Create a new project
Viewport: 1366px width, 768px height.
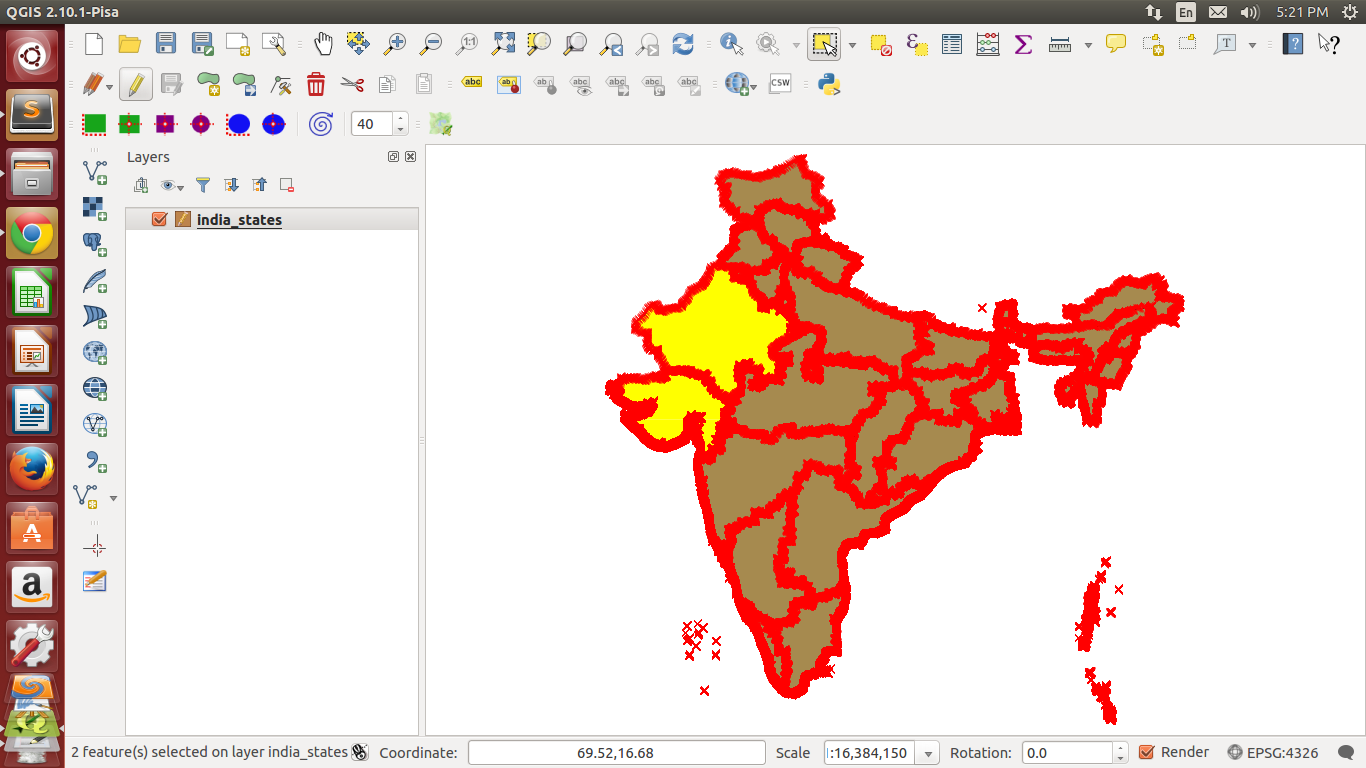94,44
